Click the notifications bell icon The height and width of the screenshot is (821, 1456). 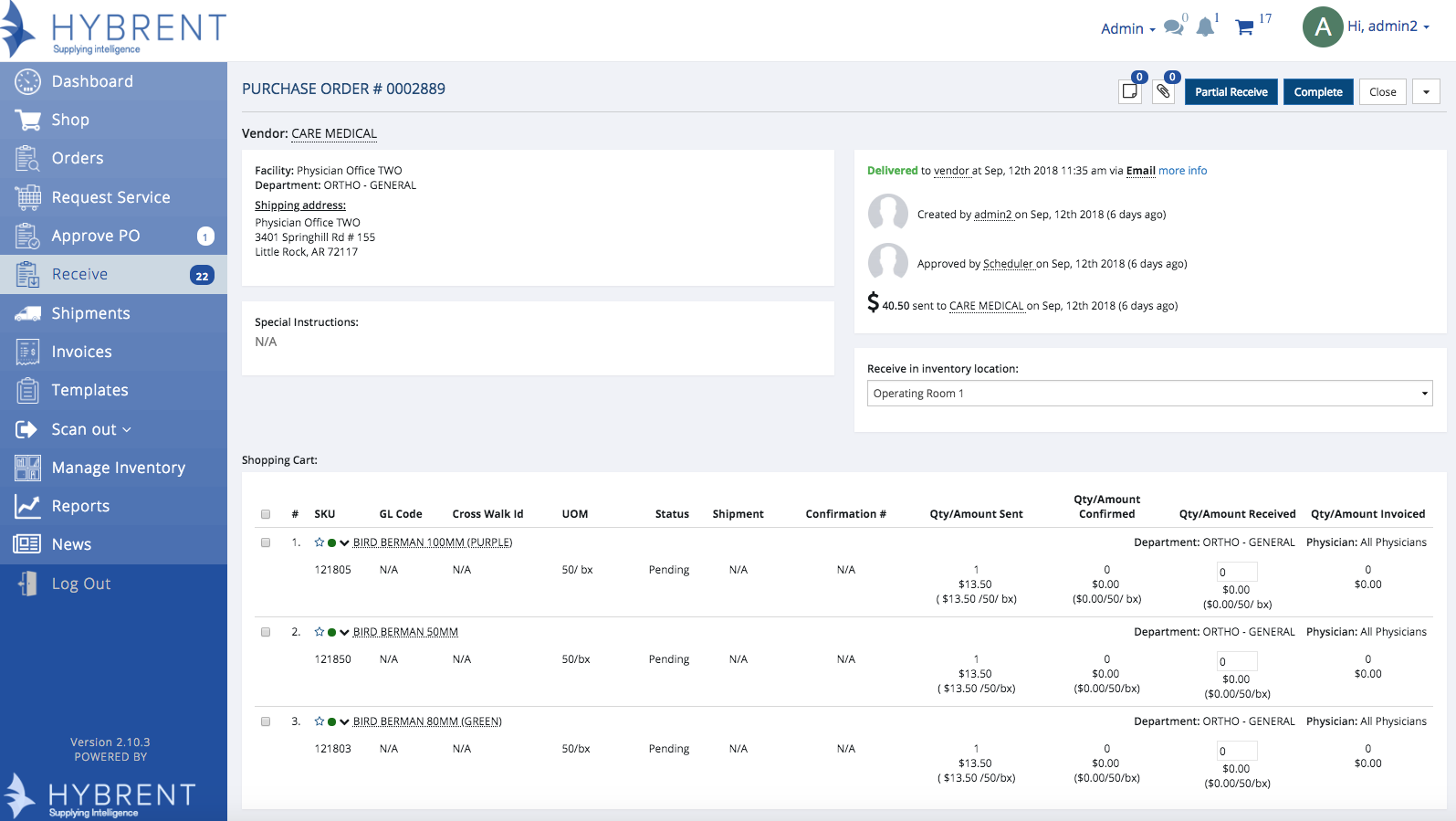point(1205,27)
